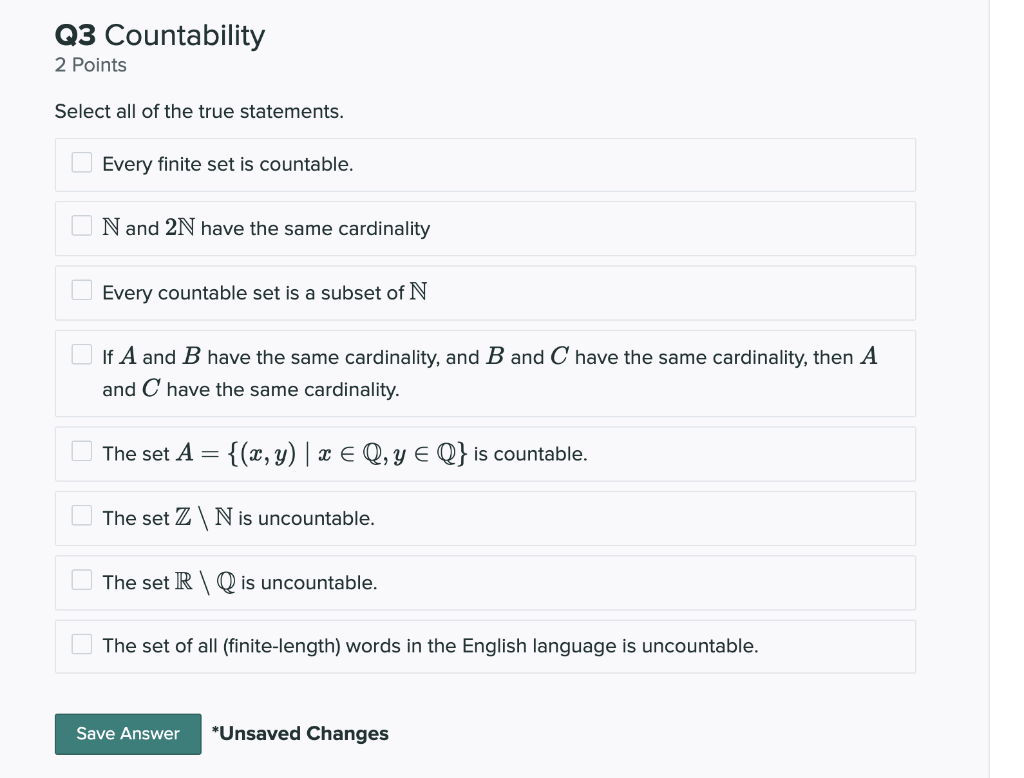Click the "Select all of the true statements" text

(200, 111)
